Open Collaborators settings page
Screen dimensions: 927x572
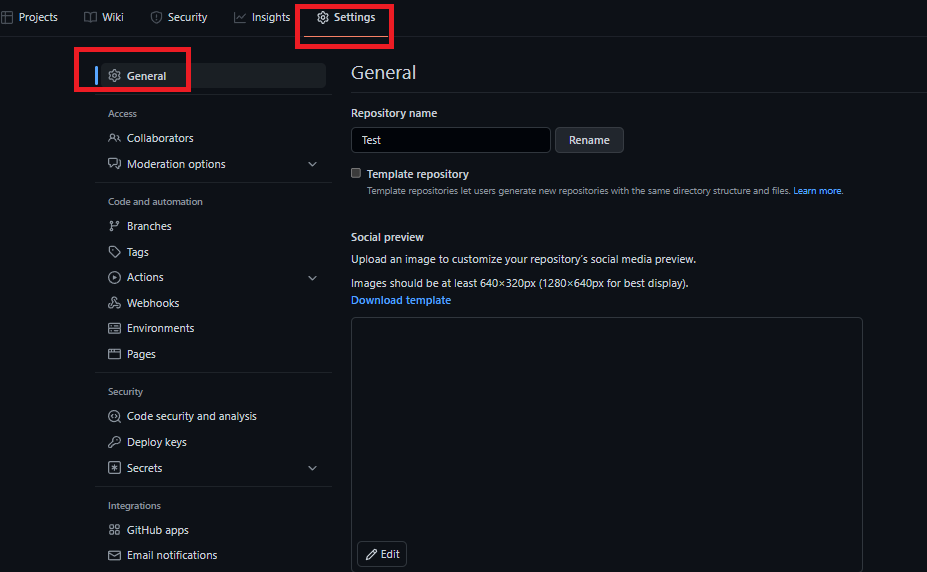(213, 138)
